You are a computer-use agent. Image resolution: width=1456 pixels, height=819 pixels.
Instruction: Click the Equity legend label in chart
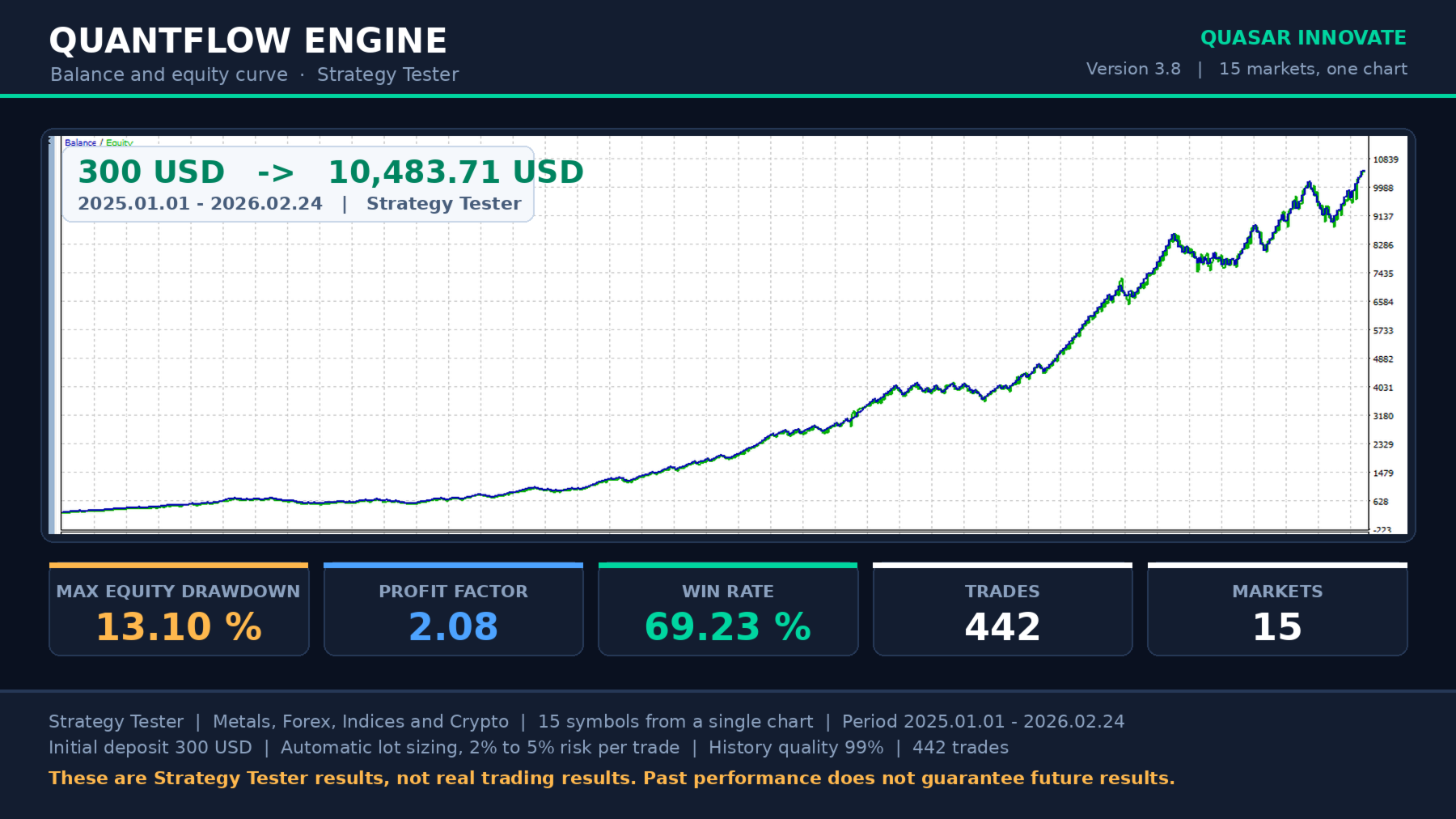point(119,142)
